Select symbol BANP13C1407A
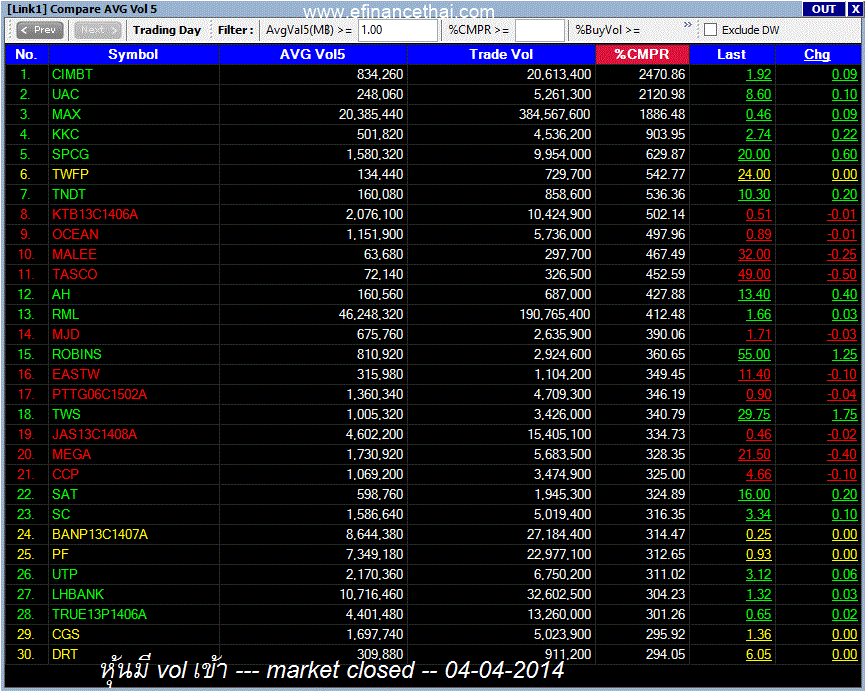865x692 pixels. pos(100,534)
